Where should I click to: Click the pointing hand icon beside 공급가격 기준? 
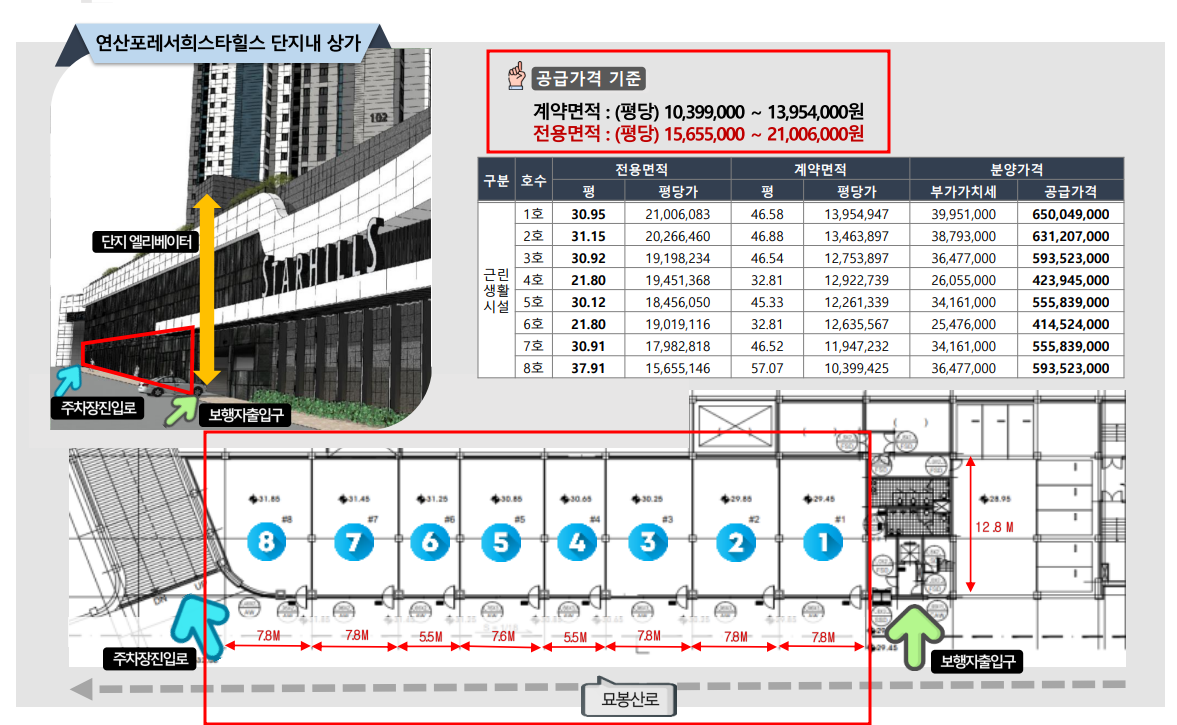point(516,76)
